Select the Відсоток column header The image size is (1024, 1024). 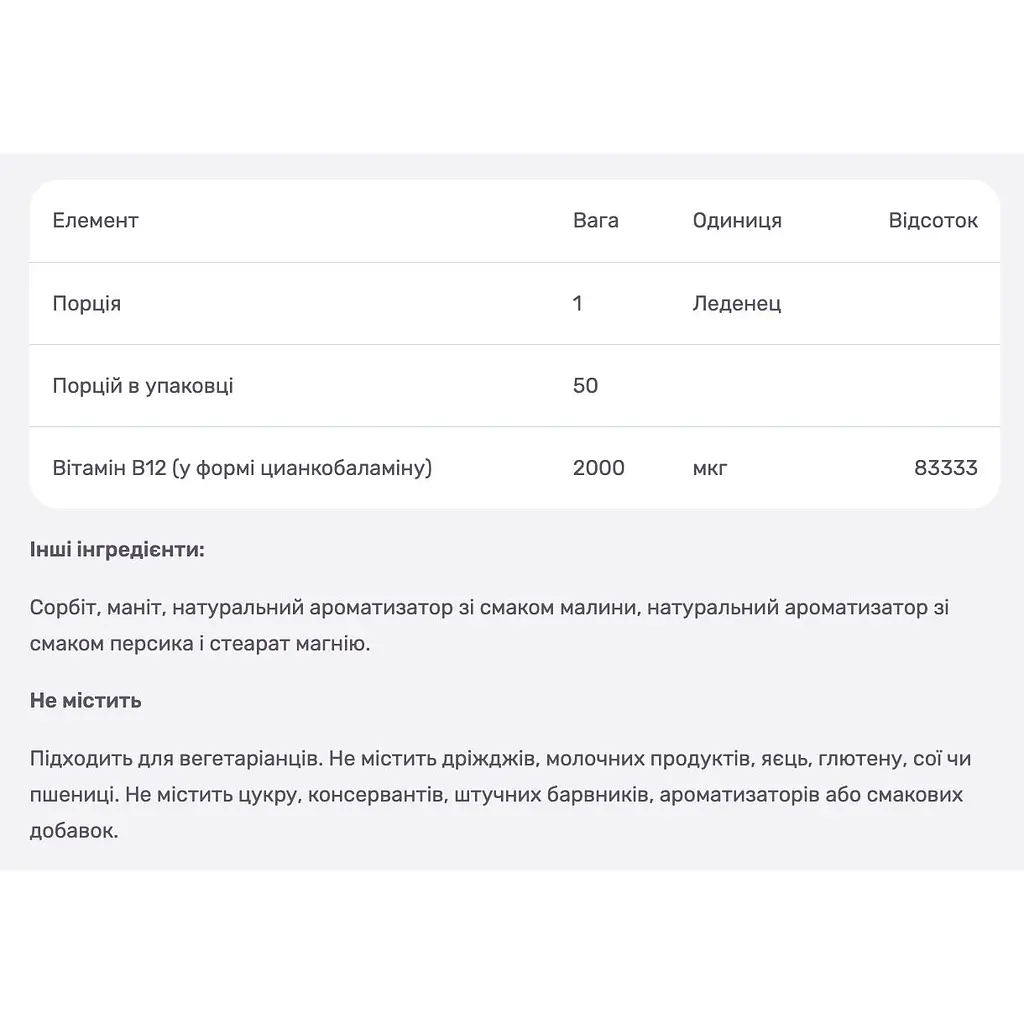[x=933, y=221]
